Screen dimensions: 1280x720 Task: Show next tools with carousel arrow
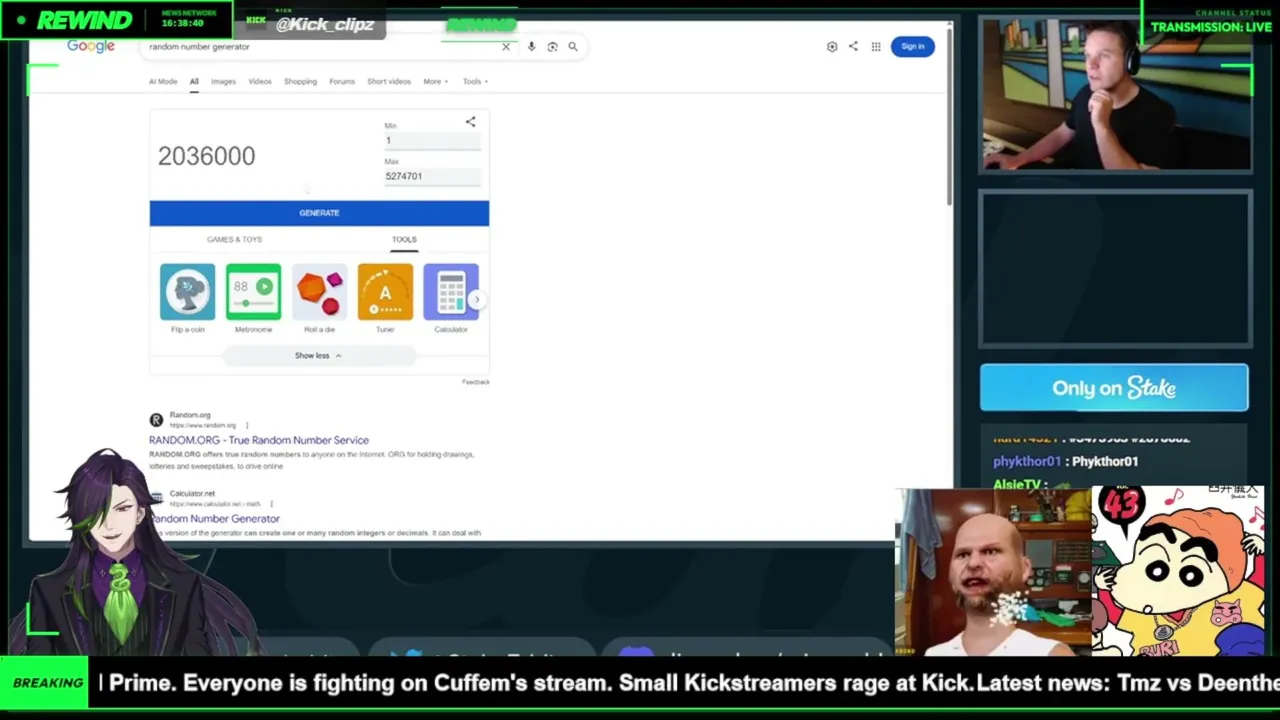tap(477, 299)
